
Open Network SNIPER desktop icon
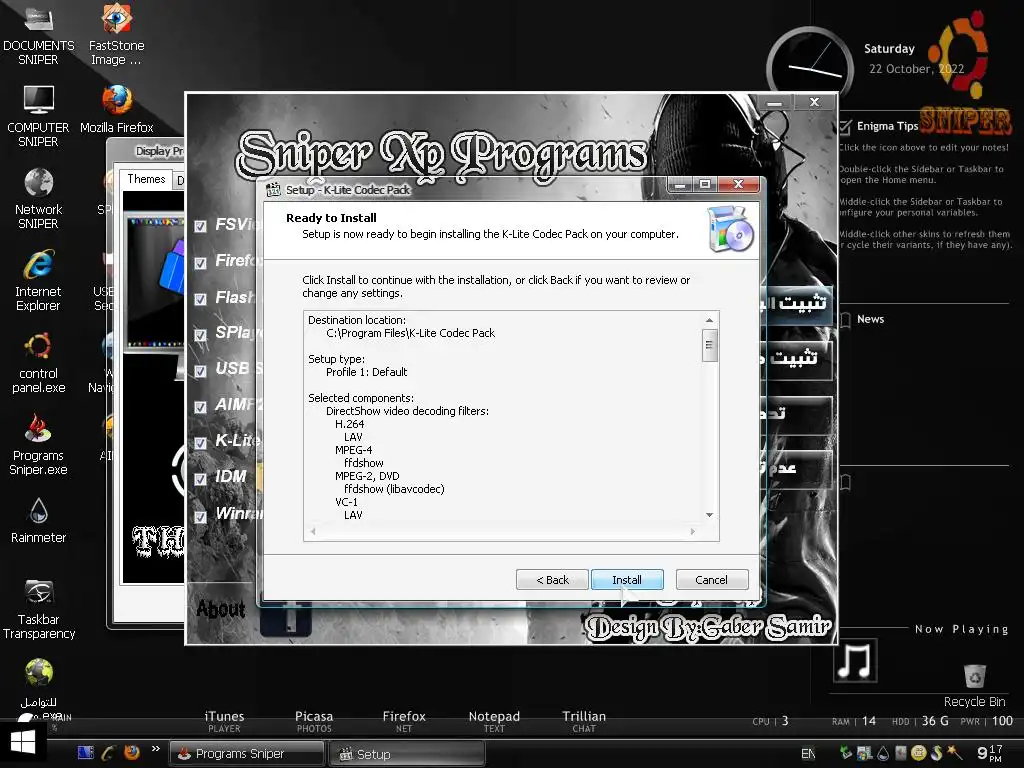pyautogui.click(x=39, y=199)
